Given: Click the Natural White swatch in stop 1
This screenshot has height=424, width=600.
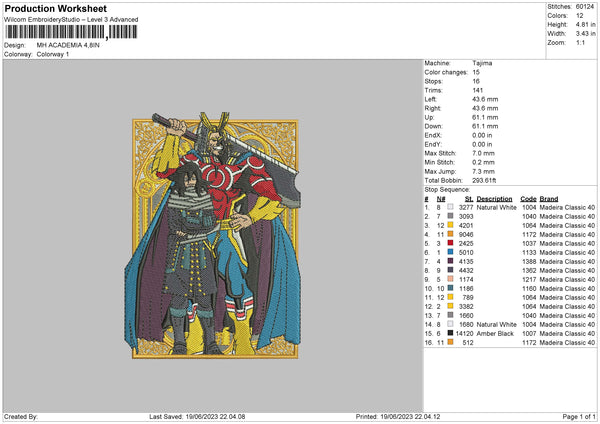Looking at the screenshot, I should tap(452, 207).
